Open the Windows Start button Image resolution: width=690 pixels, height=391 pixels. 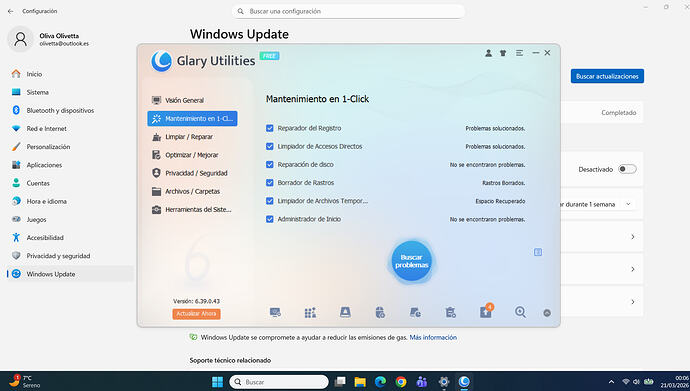pos(217,382)
